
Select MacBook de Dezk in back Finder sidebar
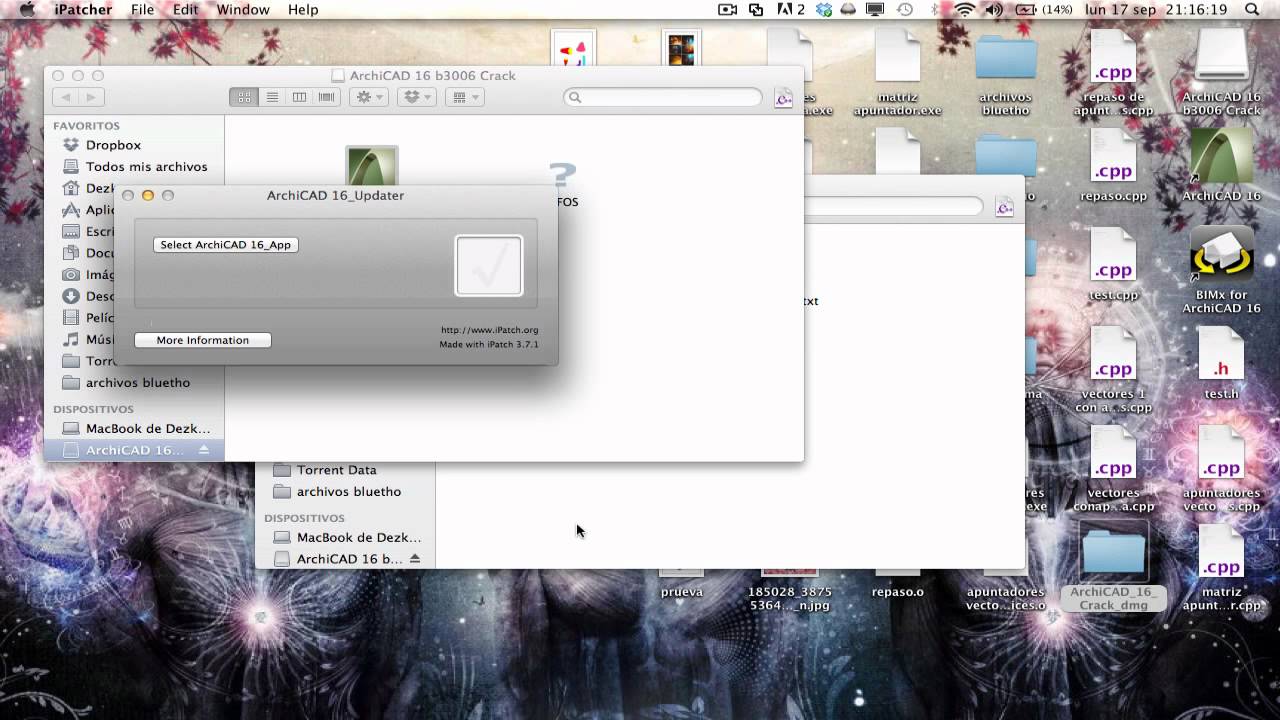click(359, 537)
